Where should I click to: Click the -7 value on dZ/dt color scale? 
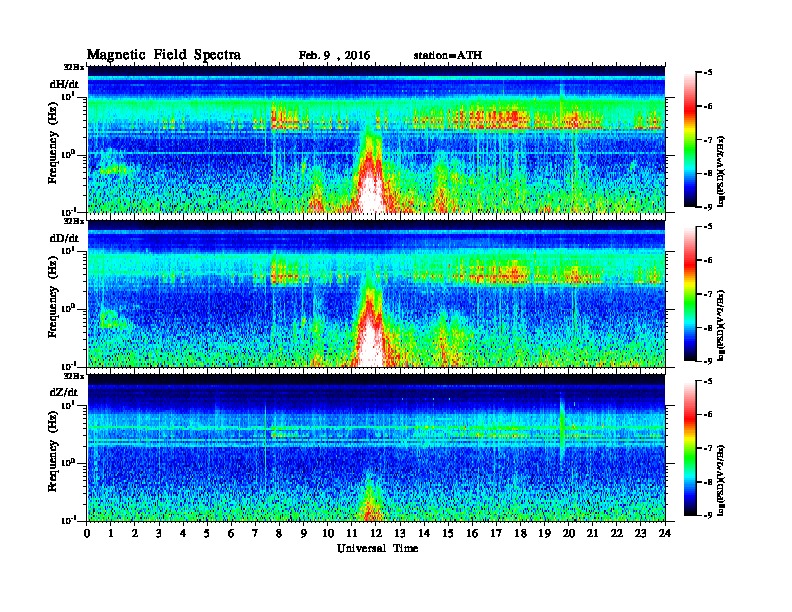tap(708, 448)
